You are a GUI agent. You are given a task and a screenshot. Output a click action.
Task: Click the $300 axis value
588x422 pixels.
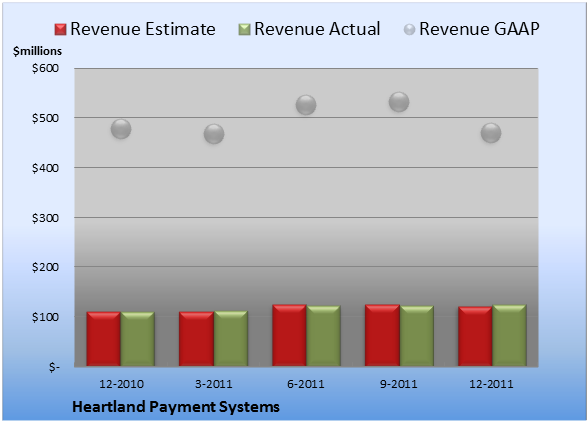[45, 218]
